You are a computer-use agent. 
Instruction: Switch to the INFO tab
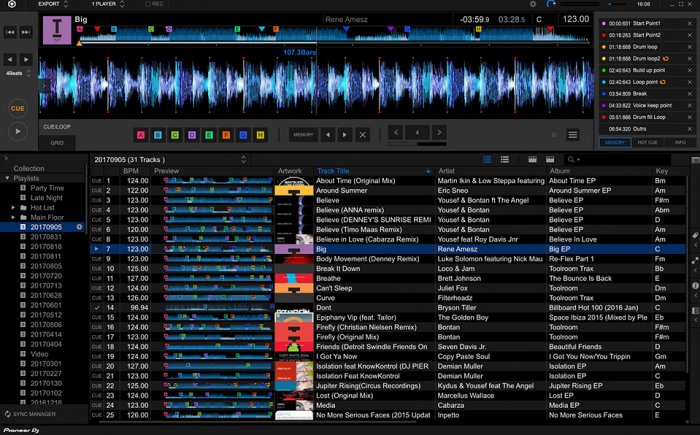(x=680, y=143)
